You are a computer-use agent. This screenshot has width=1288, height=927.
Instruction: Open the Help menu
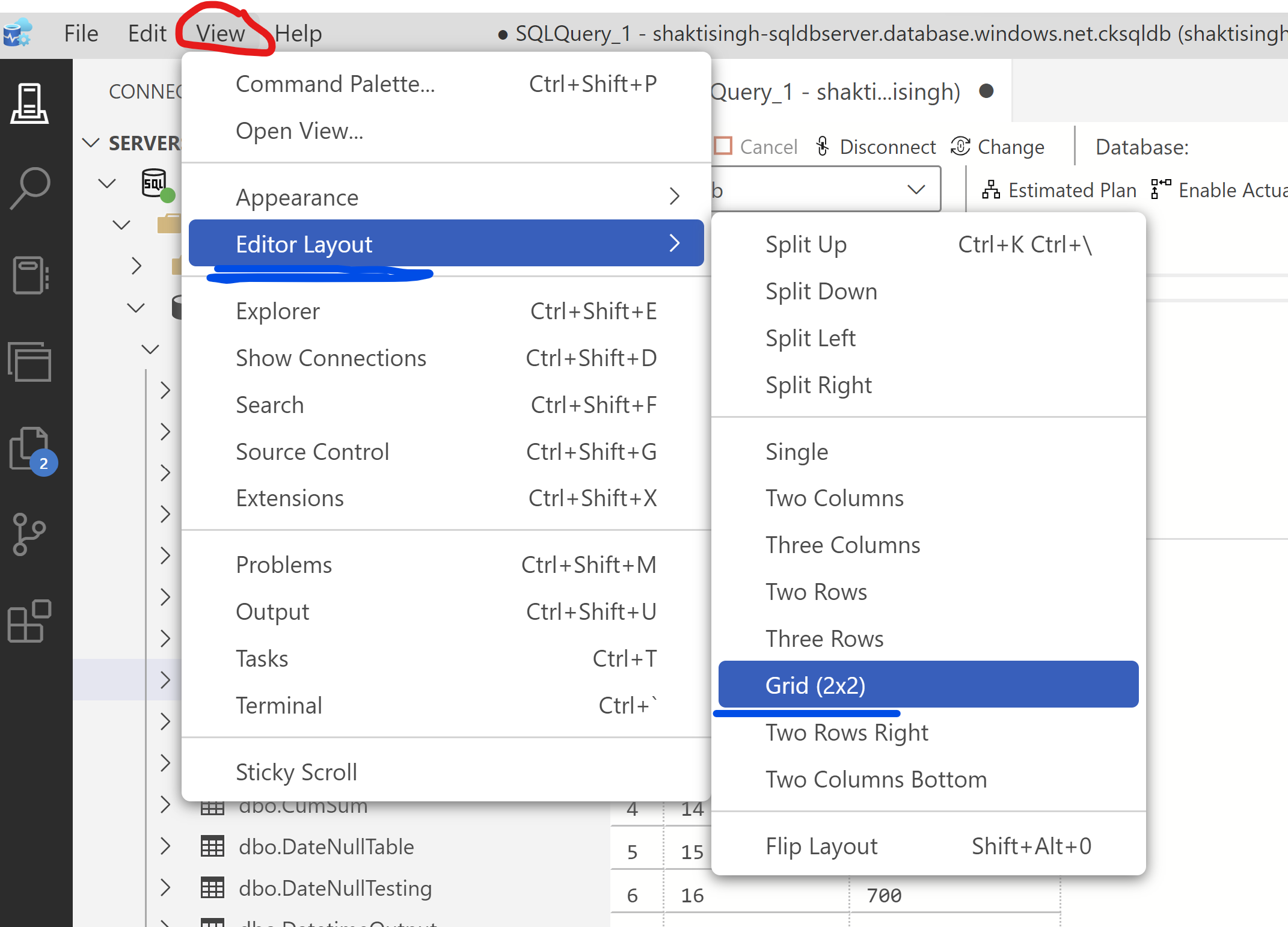pos(298,33)
